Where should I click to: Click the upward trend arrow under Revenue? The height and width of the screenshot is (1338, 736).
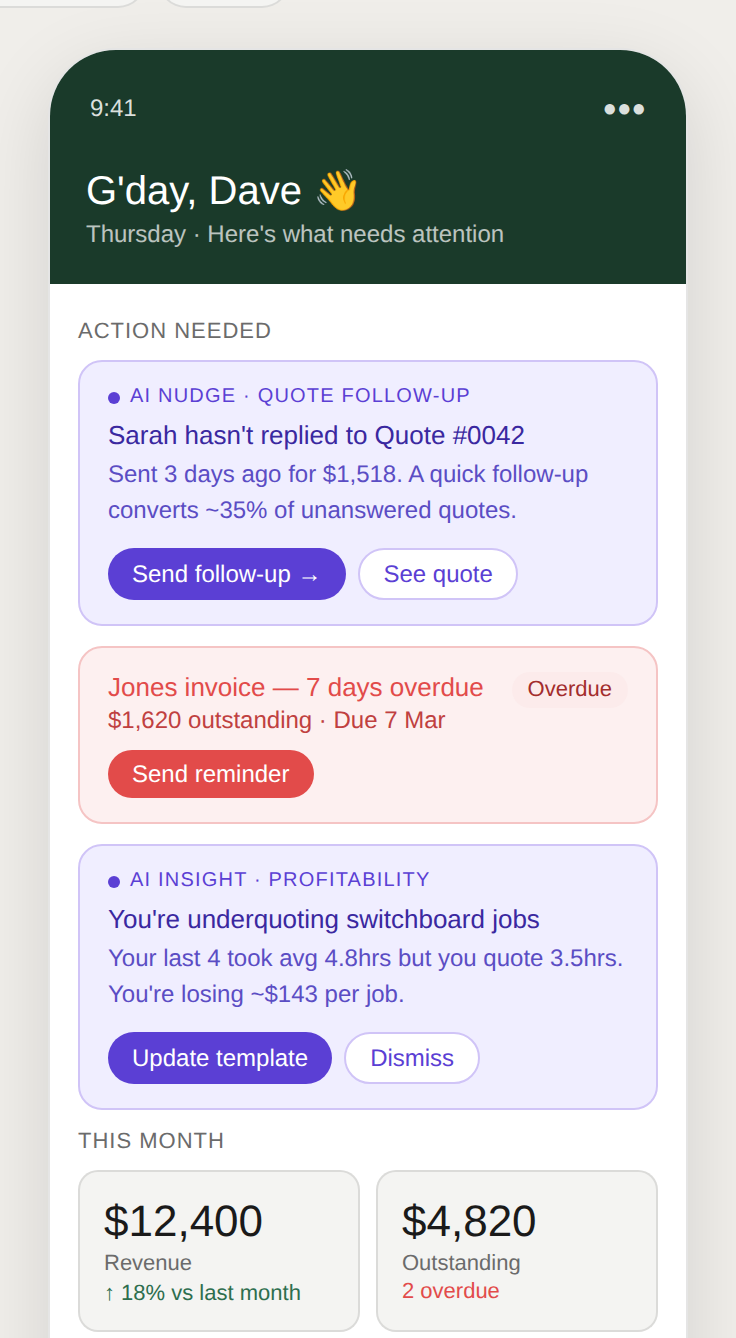click(x=108, y=1292)
